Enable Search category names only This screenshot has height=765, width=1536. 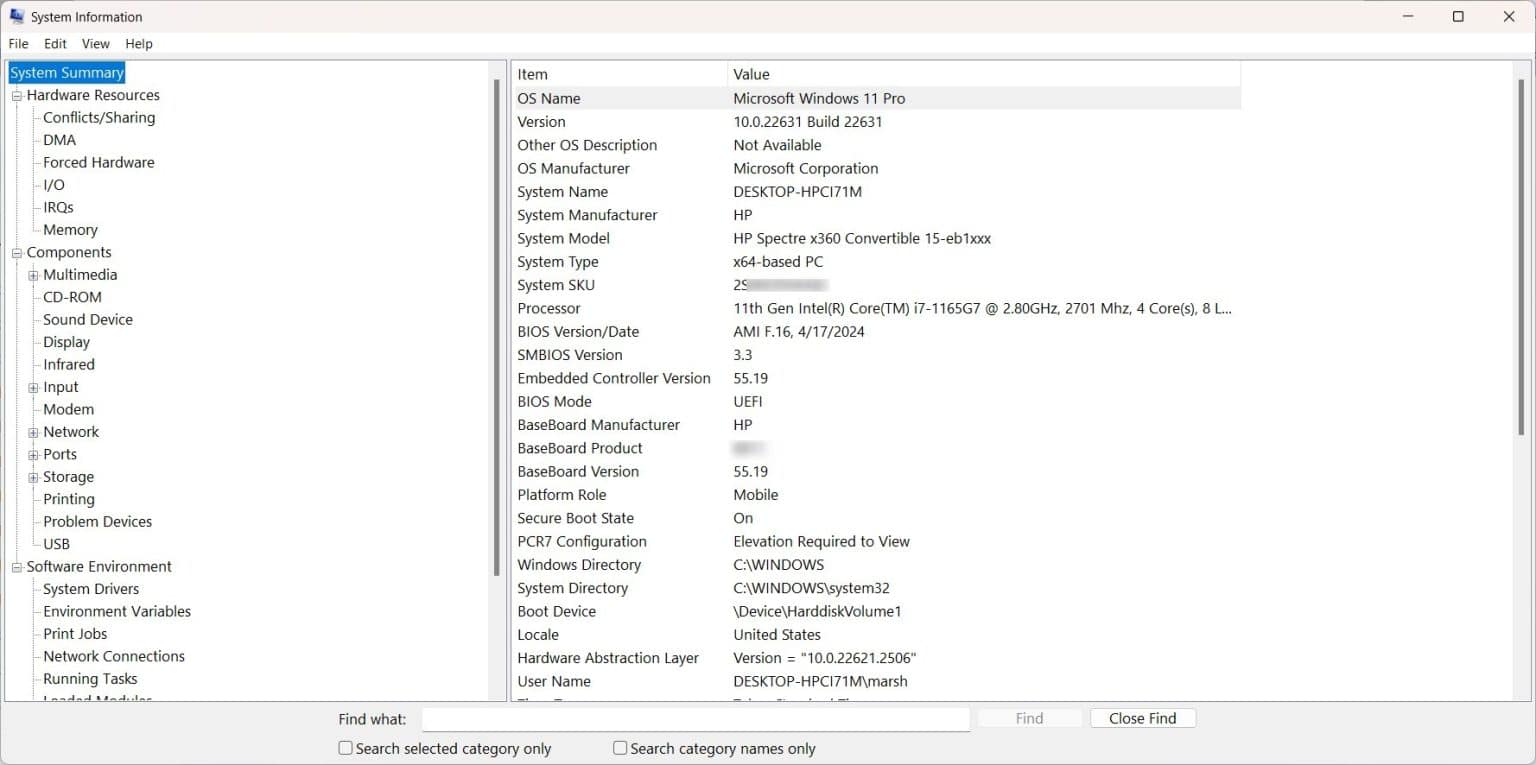619,747
